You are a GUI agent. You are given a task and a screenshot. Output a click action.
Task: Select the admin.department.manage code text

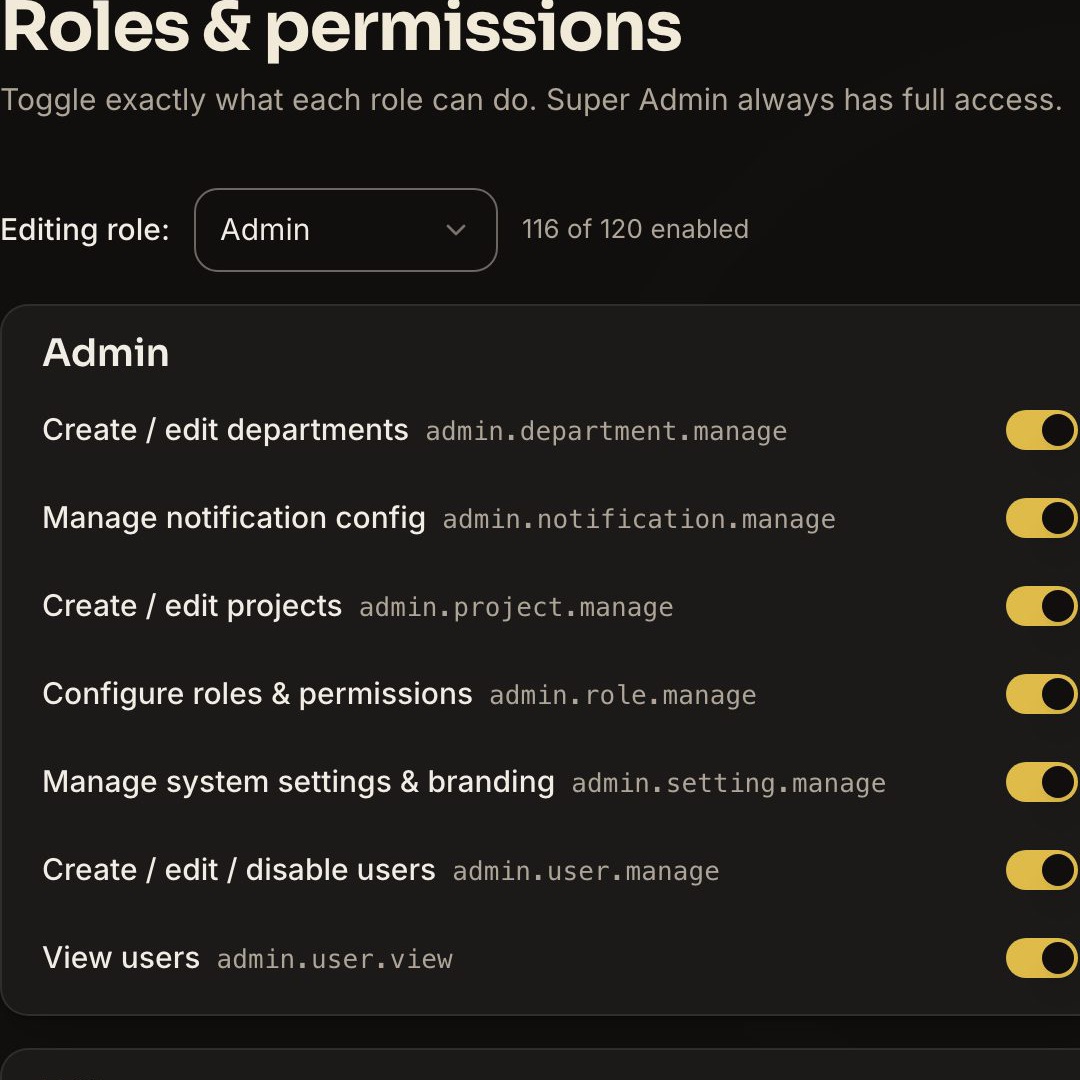(606, 432)
